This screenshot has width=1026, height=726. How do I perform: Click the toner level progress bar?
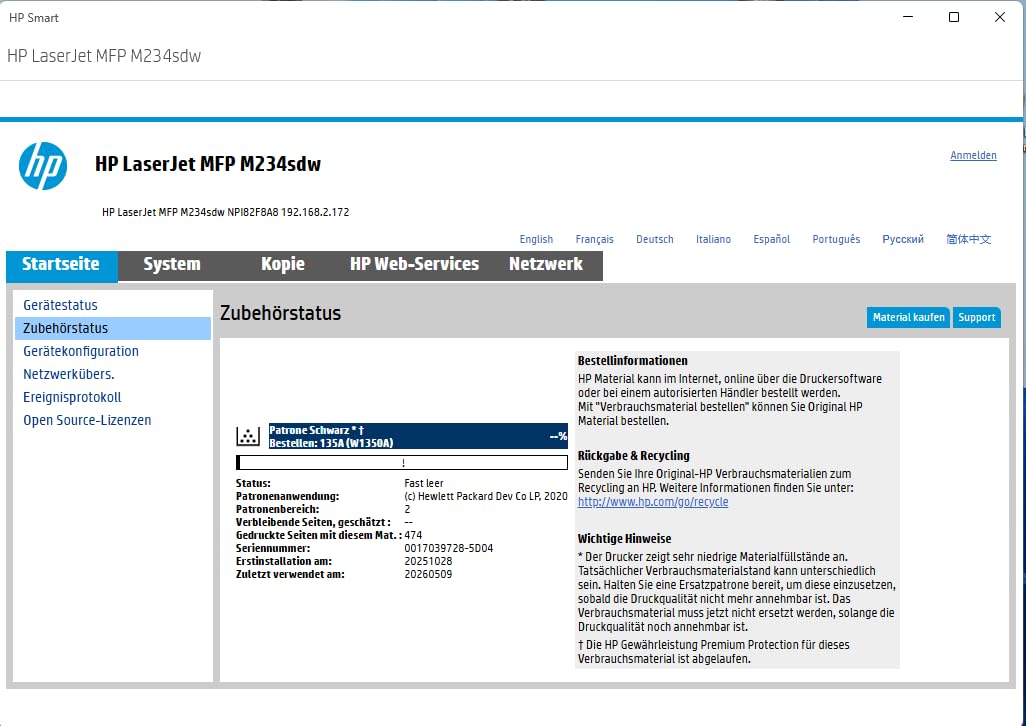point(402,462)
